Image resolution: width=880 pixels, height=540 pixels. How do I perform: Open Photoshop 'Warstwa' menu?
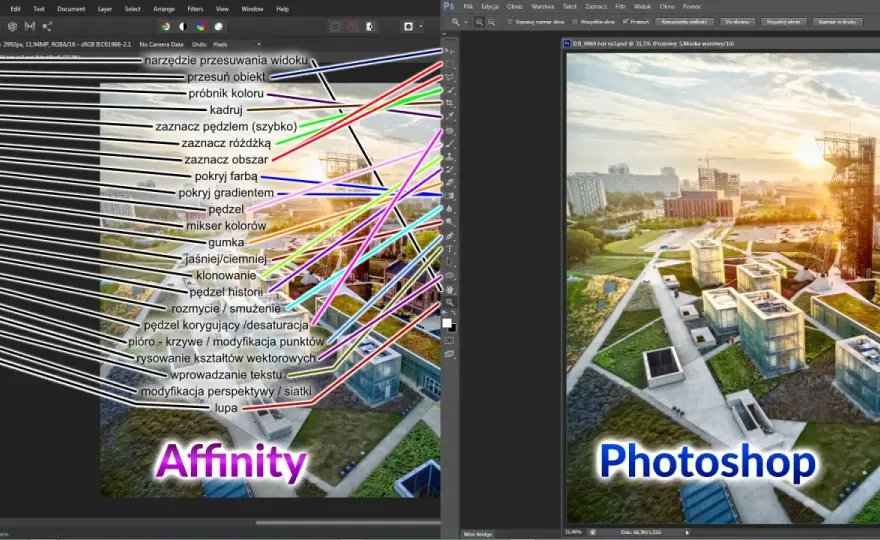click(x=542, y=7)
